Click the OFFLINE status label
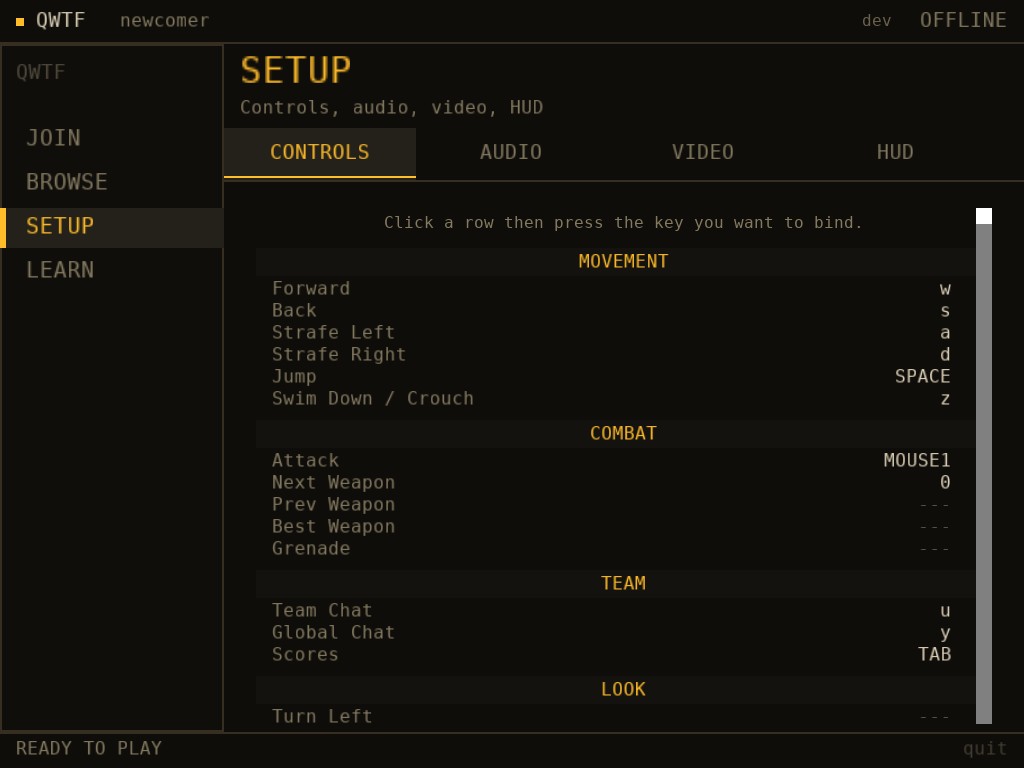Image resolution: width=1024 pixels, height=768 pixels. click(963, 20)
